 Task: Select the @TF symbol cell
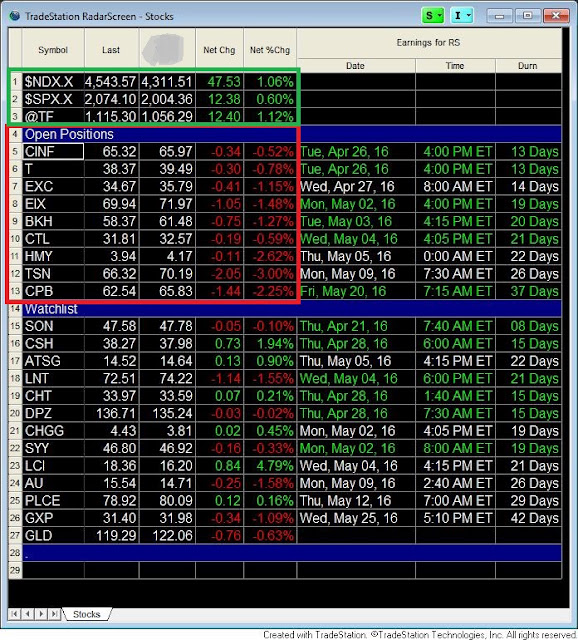click(x=53, y=116)
